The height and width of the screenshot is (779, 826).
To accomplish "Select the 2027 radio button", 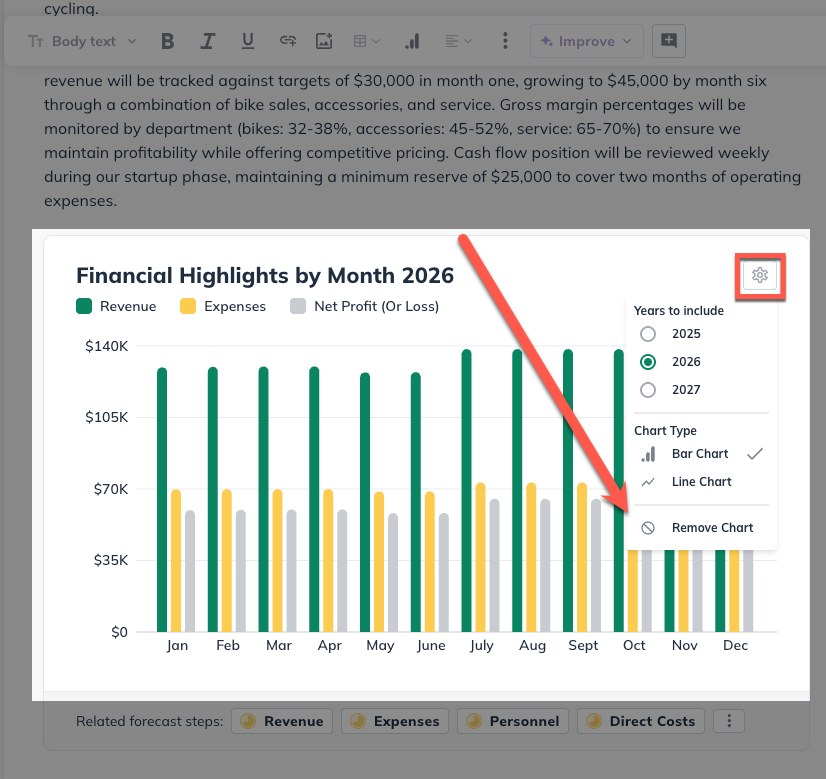I will click(647, 390).
